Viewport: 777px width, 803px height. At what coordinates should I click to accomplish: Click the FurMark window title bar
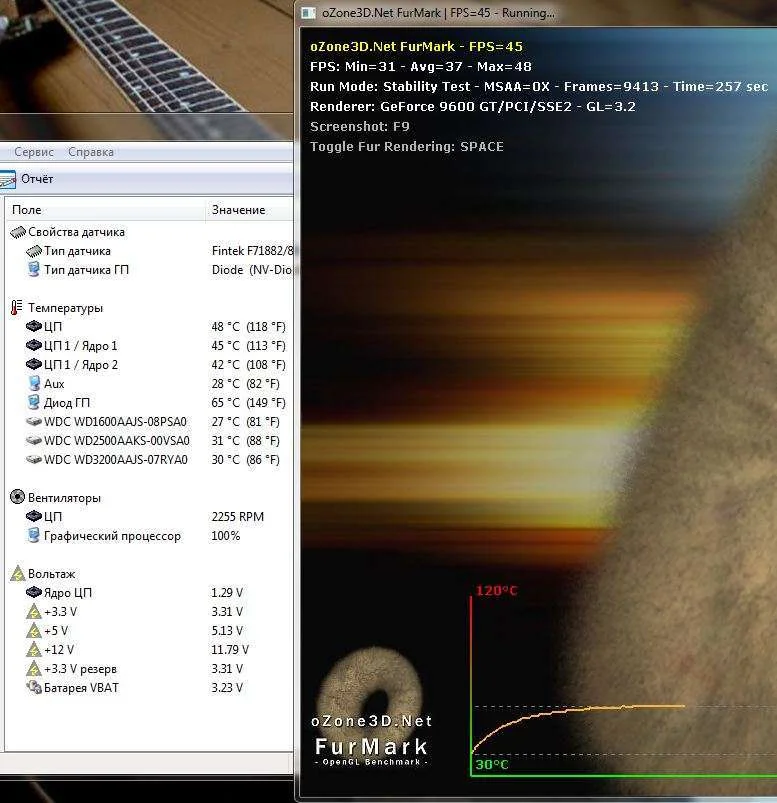pos(536,13)
